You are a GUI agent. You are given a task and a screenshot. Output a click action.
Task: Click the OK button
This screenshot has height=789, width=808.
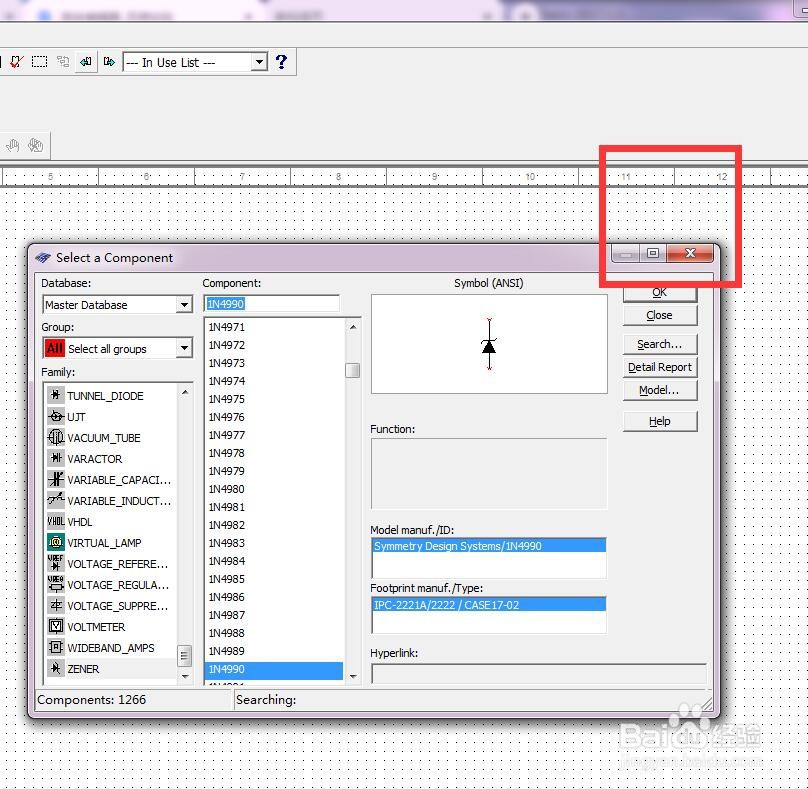[660, 293]
